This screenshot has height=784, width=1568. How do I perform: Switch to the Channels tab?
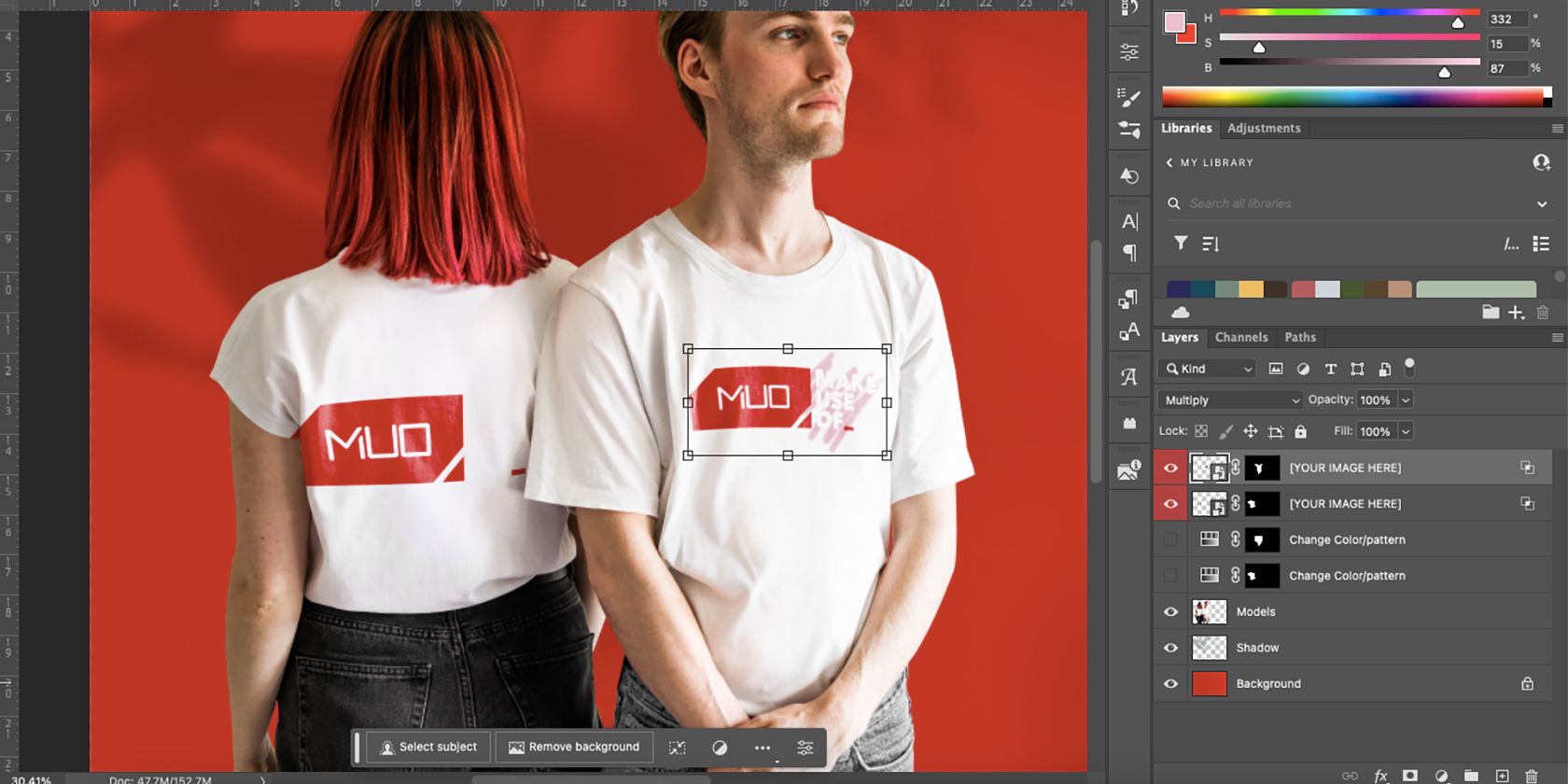pos(1240,337)
